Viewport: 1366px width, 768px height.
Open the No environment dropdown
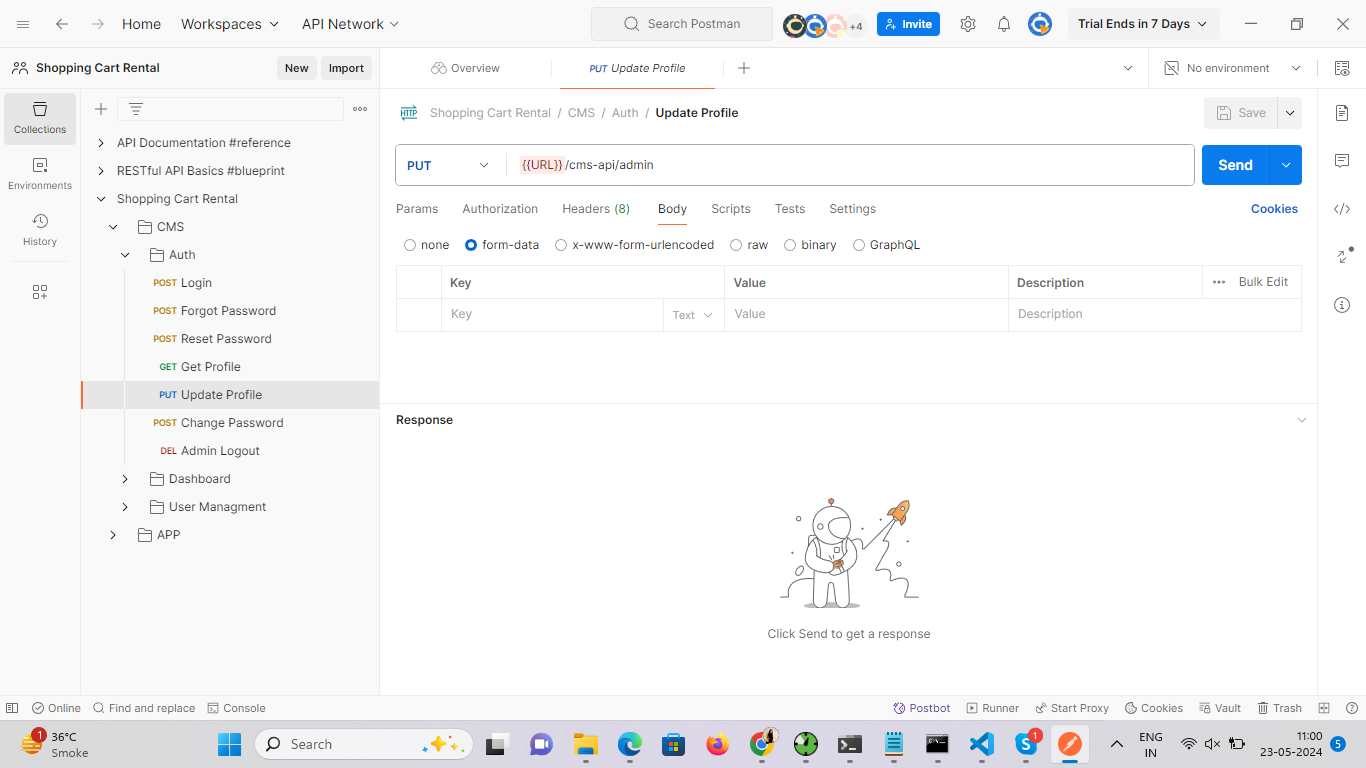(1232, 68)
